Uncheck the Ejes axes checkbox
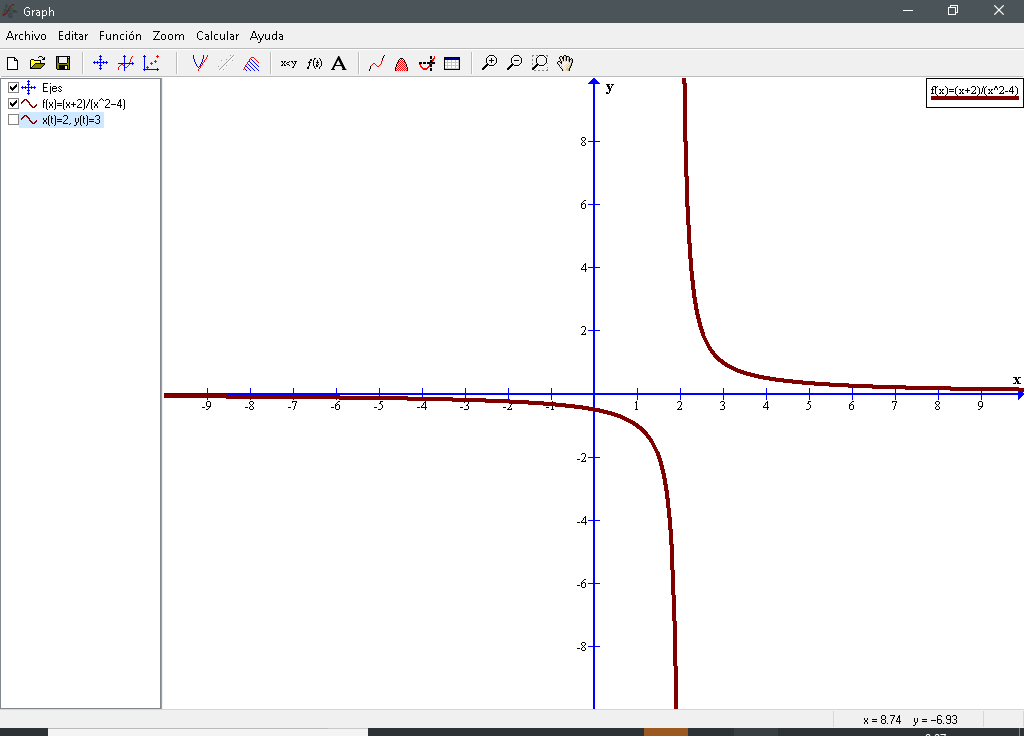Viewport: 1024px width, 736px height. (x=13, y=88)
